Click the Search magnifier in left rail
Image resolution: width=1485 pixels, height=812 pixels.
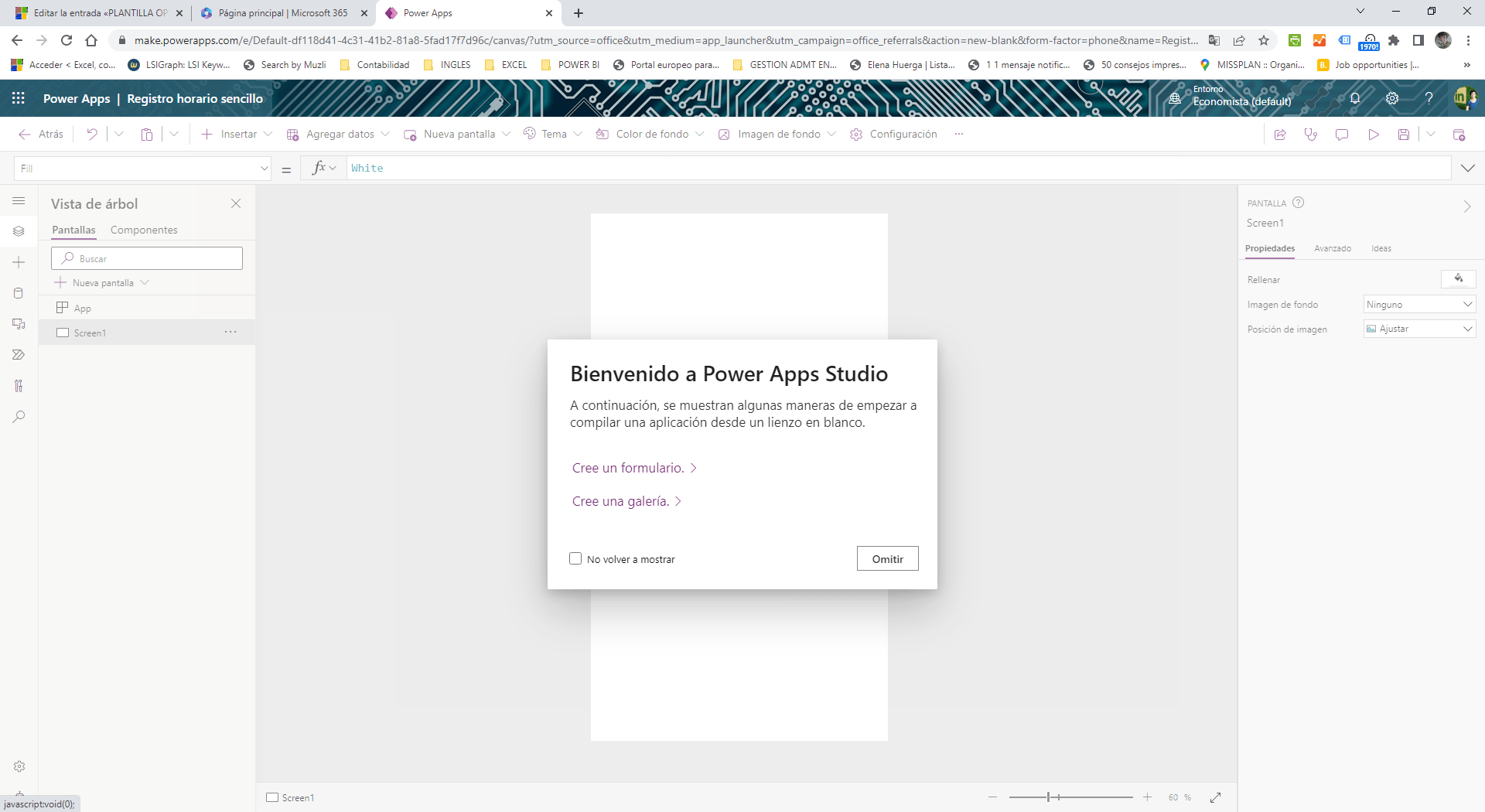(19, 417)
